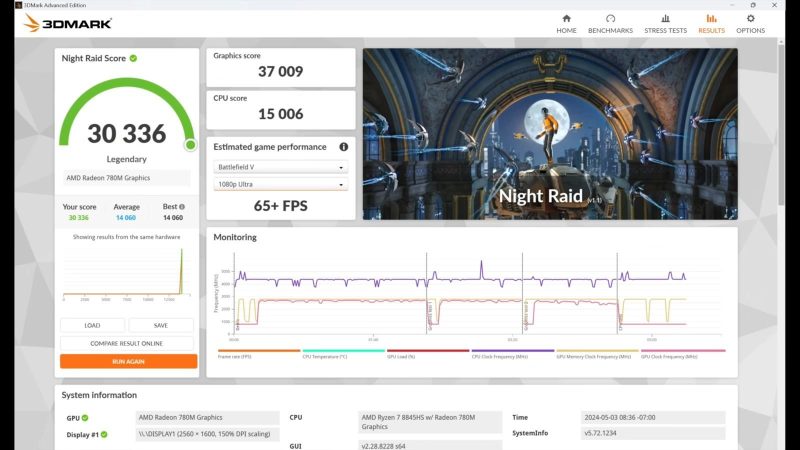Toggle Frame rate (FPS) legend series
This screenshot has height=450, width=800.
pyautogui.click(x=258, y=355)
